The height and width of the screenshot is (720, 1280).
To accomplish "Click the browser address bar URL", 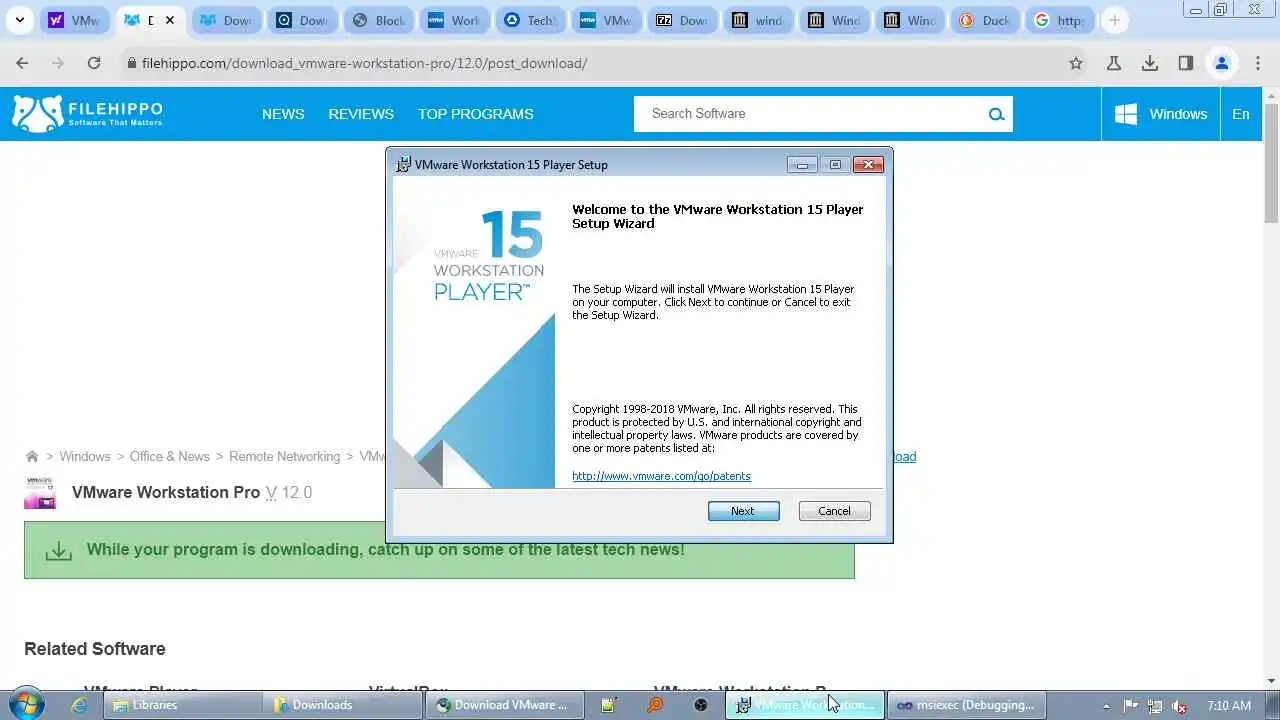I will 365,63.
